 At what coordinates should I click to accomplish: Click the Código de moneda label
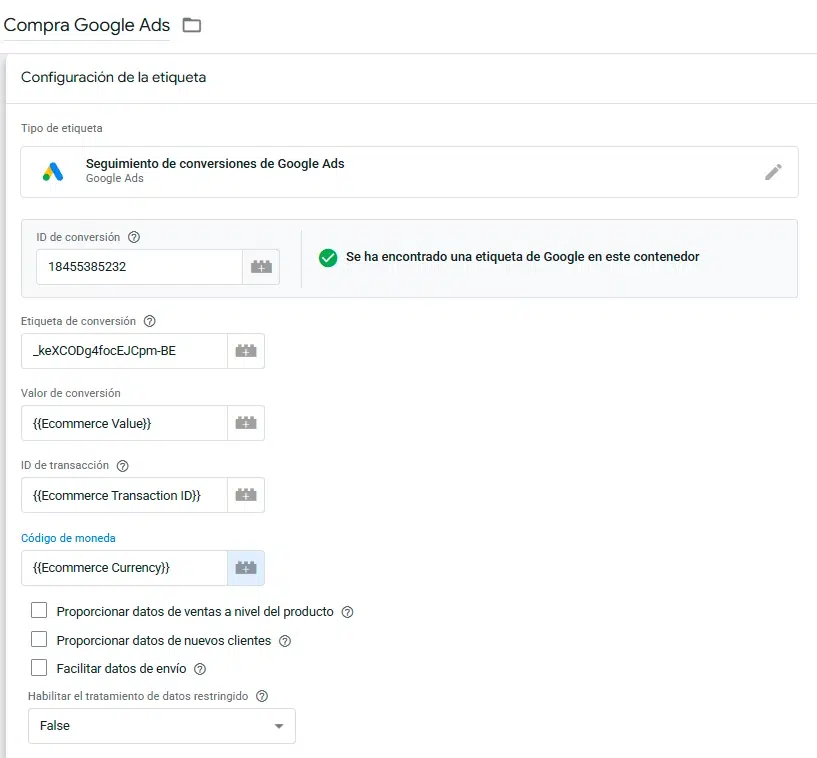[68, 538]
